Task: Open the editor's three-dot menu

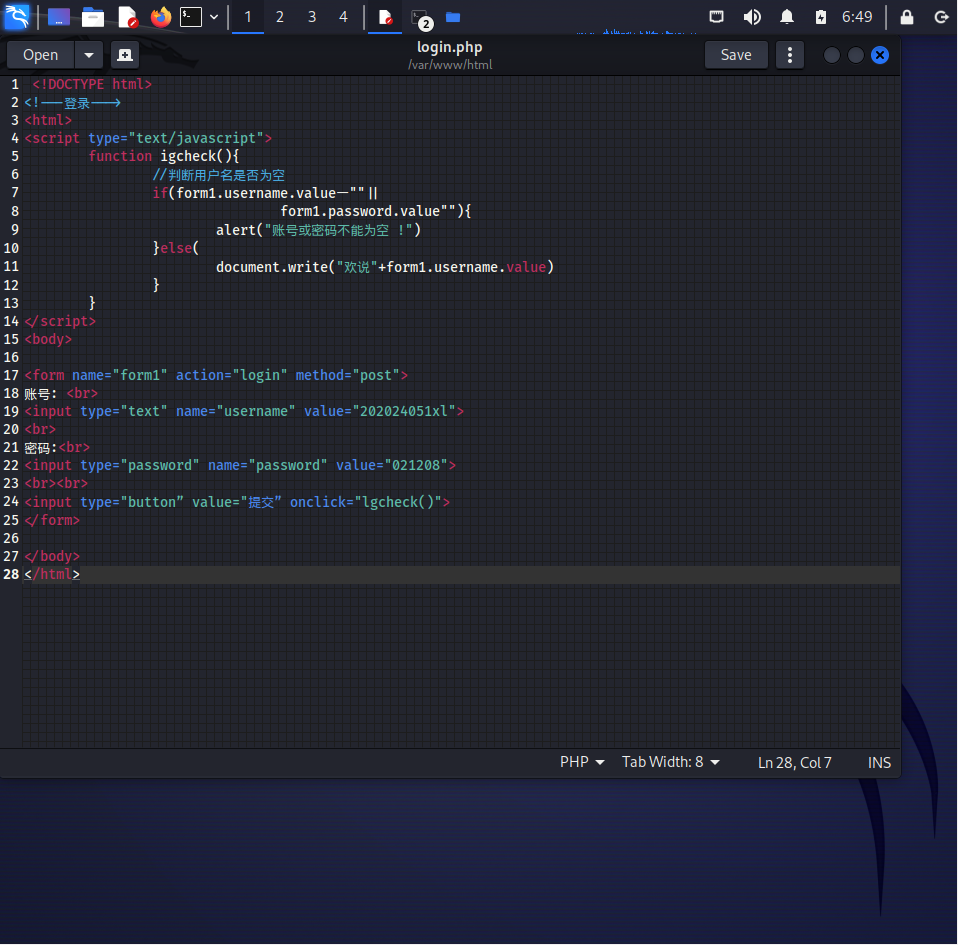Action: 789,55
